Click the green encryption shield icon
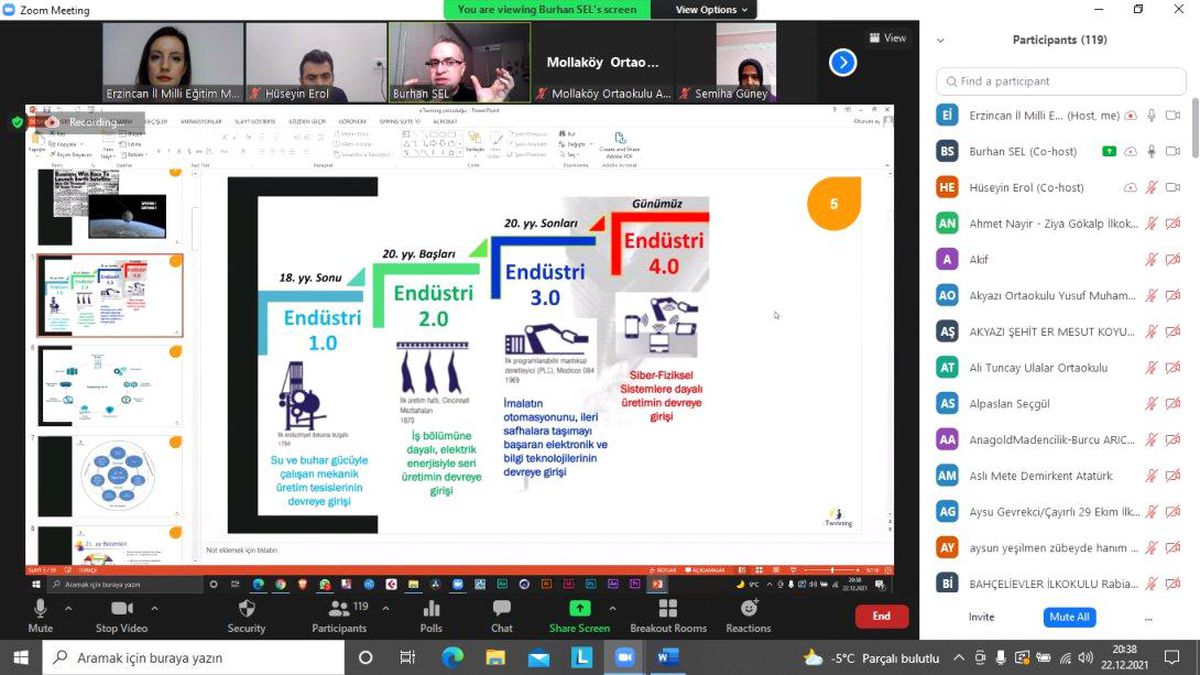The width and height of the screenshot is (1200, 675). coord(17,121)
